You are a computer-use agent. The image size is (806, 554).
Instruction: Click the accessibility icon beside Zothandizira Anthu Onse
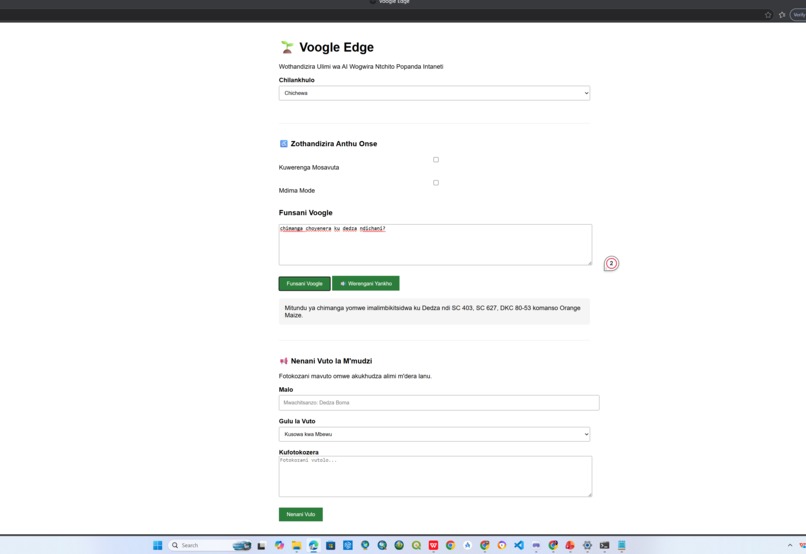pyautogui.click(x=283, y=143)
